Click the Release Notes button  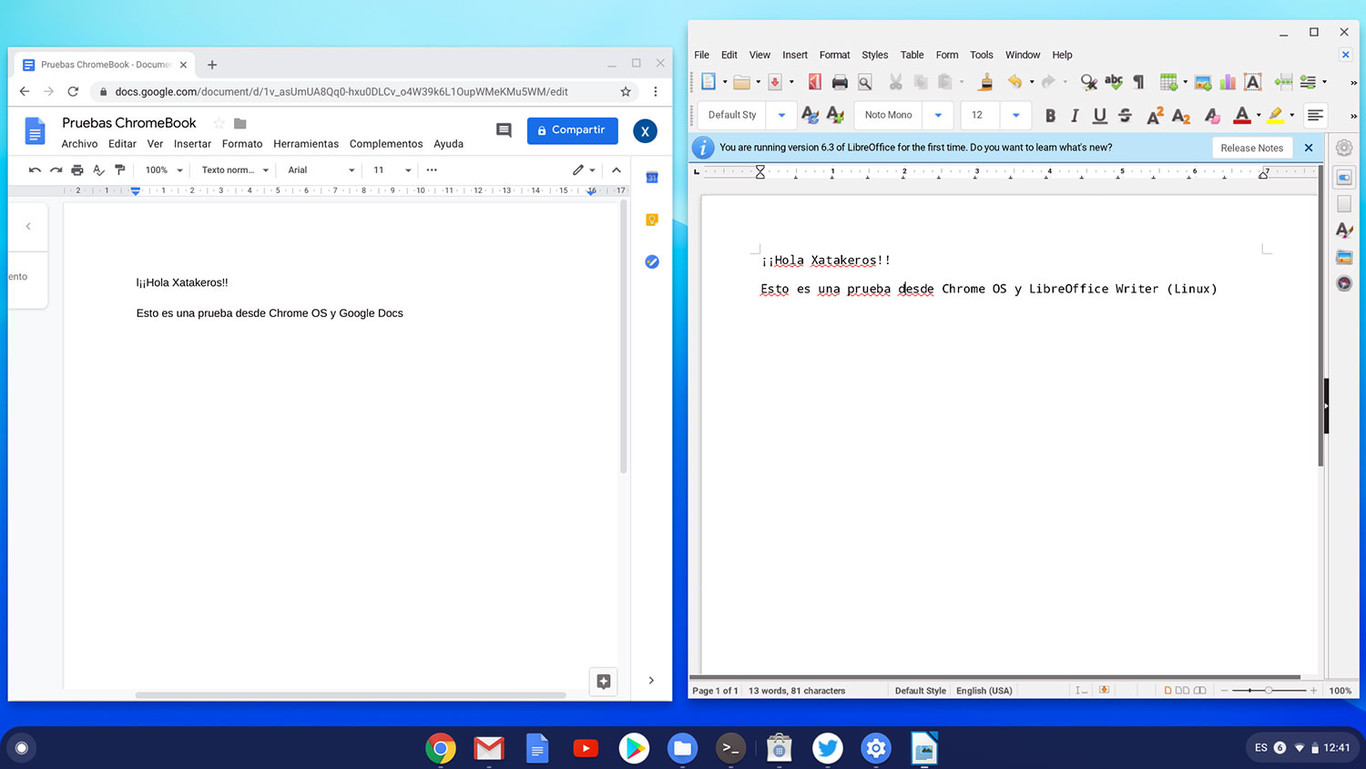(1252, 147)
